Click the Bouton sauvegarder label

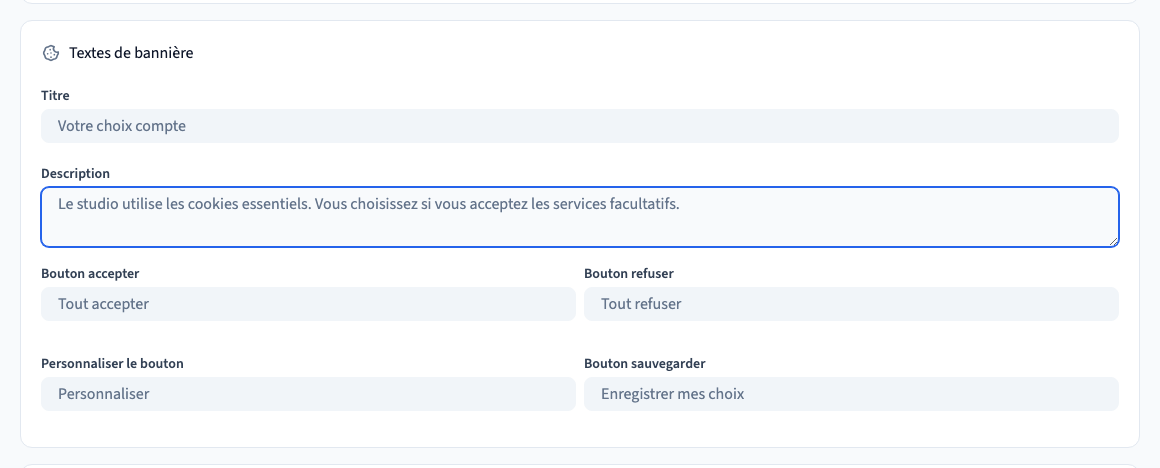click(x=644, y=364)
